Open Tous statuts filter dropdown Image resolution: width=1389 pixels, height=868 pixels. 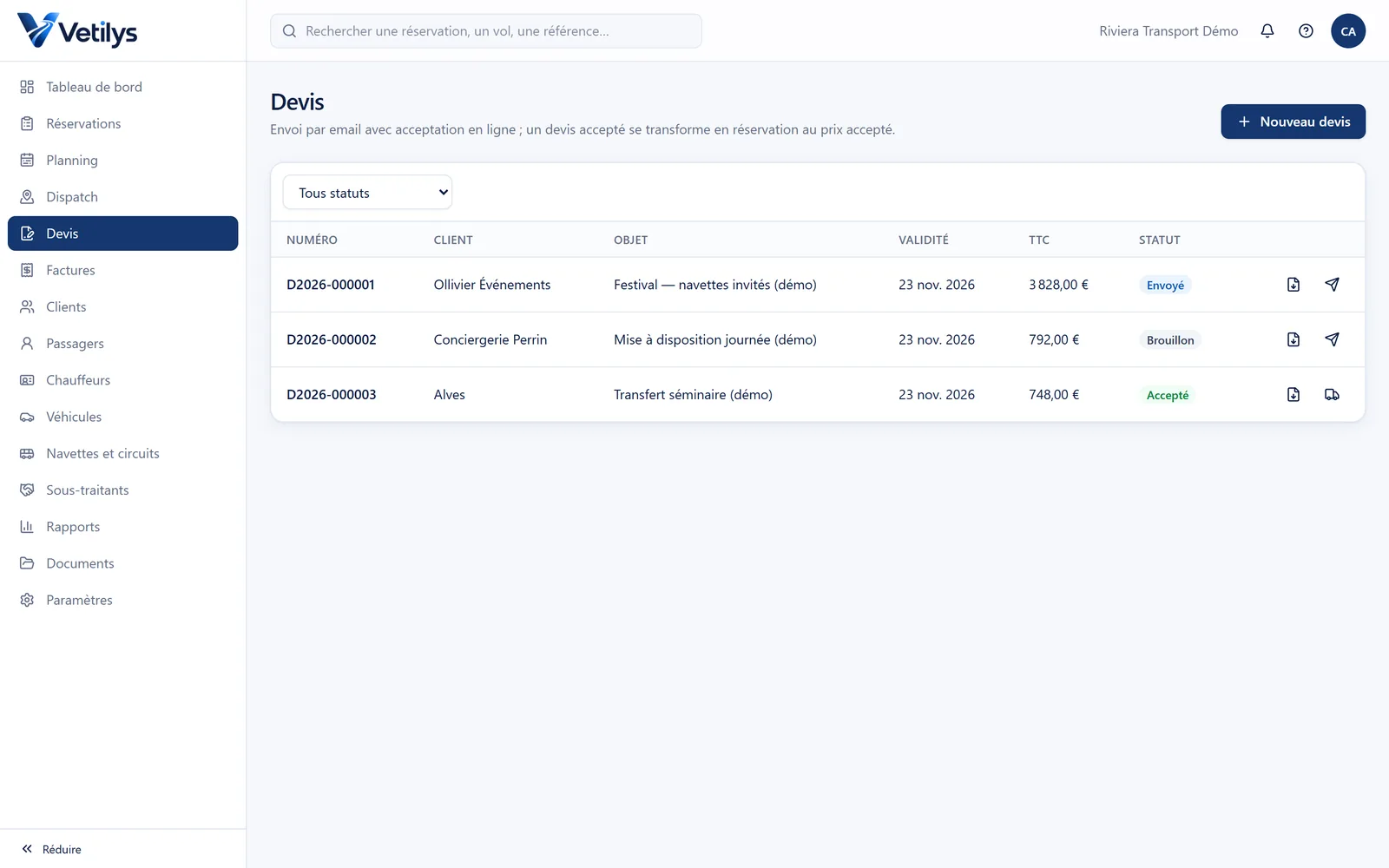click(367, 193)
